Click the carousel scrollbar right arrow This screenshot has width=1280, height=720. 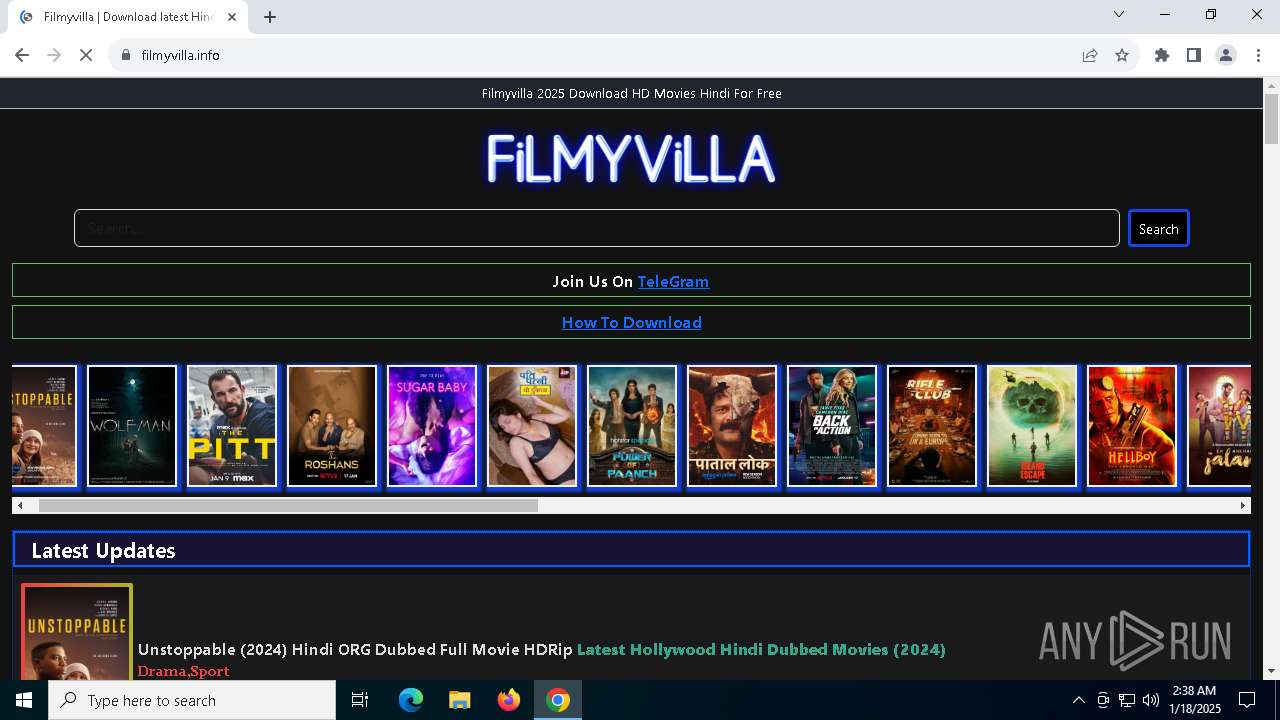click(1243, 506)
